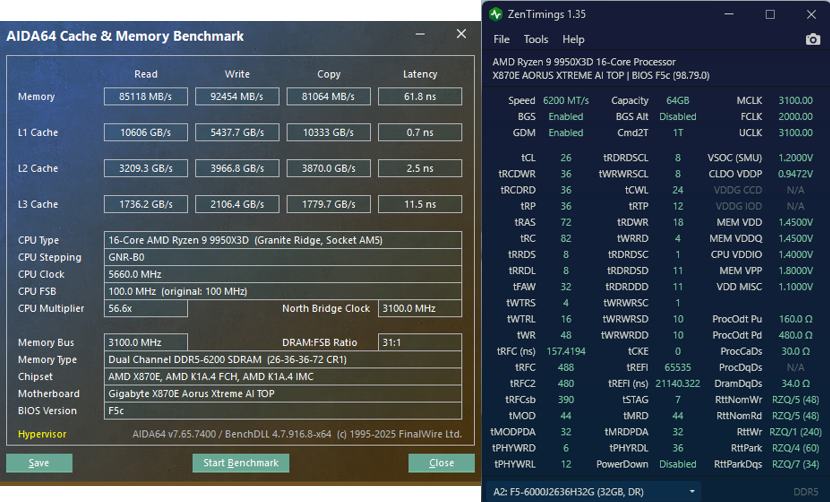830x502 pixels.
Task: Click ProcOdt Pu value 160.0 Ω
Action: coord(796,319)
